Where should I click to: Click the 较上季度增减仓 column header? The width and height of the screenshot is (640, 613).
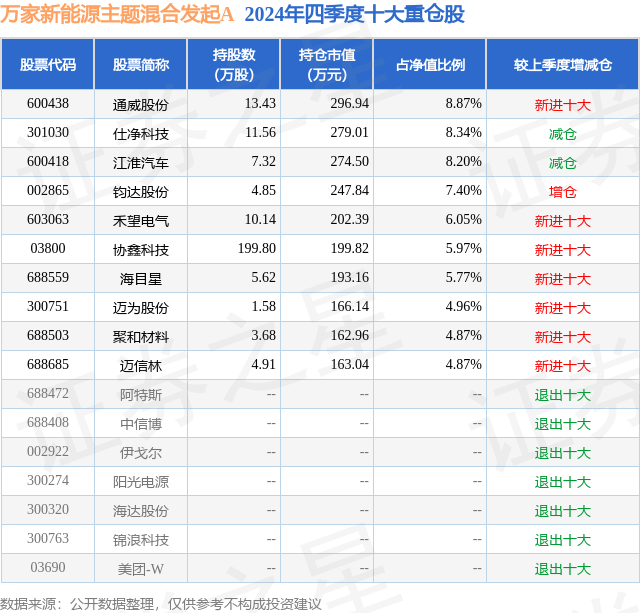[x=563, y=64]
